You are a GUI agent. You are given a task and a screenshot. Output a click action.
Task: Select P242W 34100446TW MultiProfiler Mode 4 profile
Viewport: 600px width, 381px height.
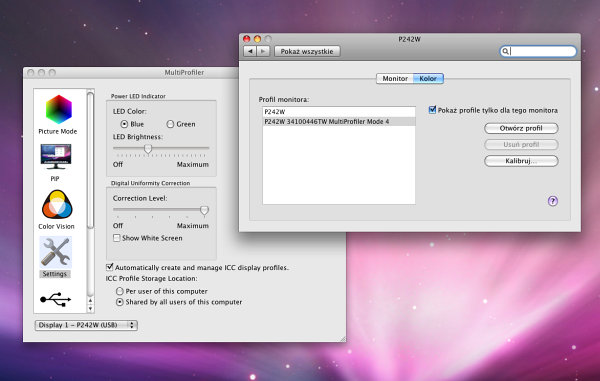(339, 122)
